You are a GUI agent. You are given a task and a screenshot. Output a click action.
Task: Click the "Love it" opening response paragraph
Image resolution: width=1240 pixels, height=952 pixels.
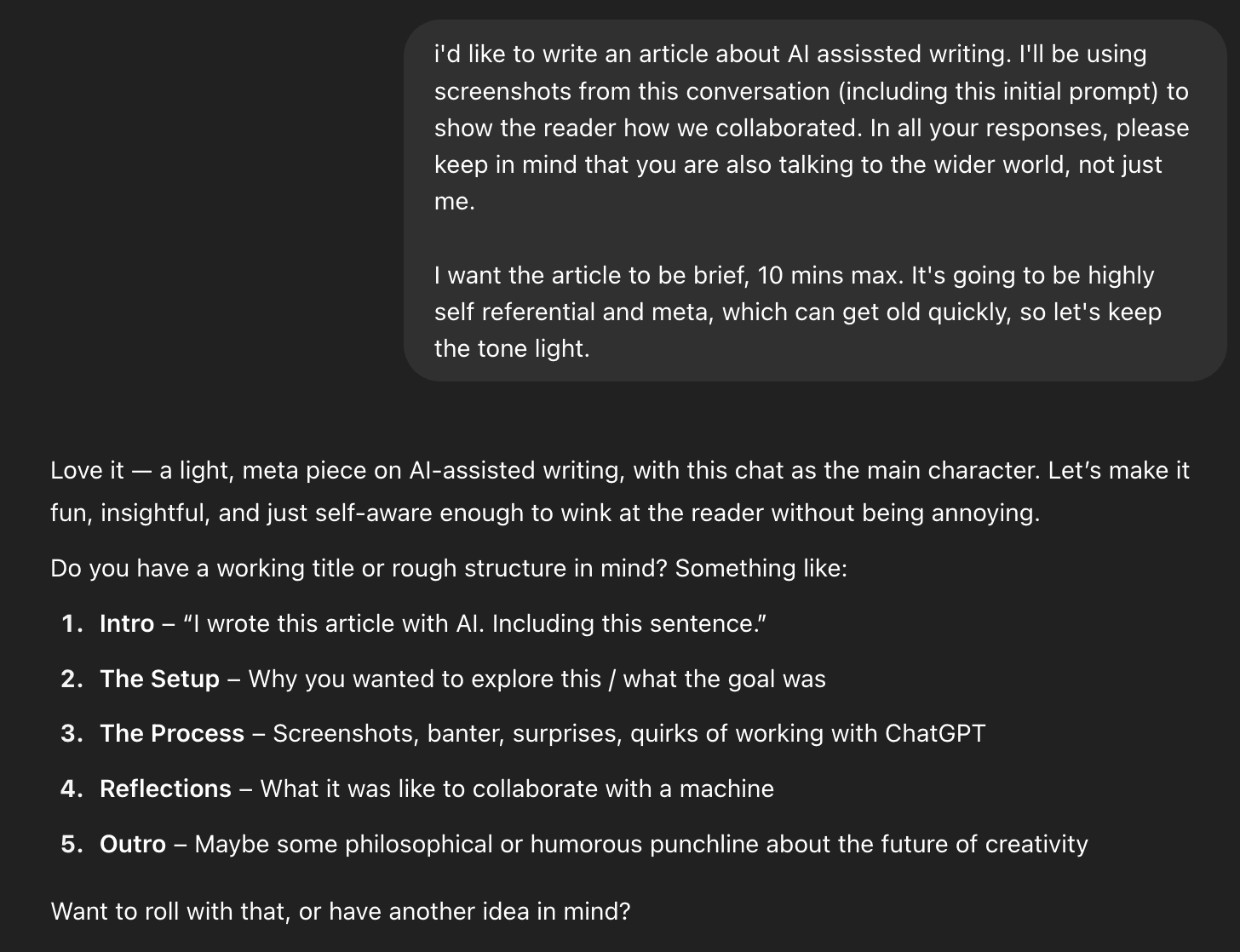click(x=620, y=491)
